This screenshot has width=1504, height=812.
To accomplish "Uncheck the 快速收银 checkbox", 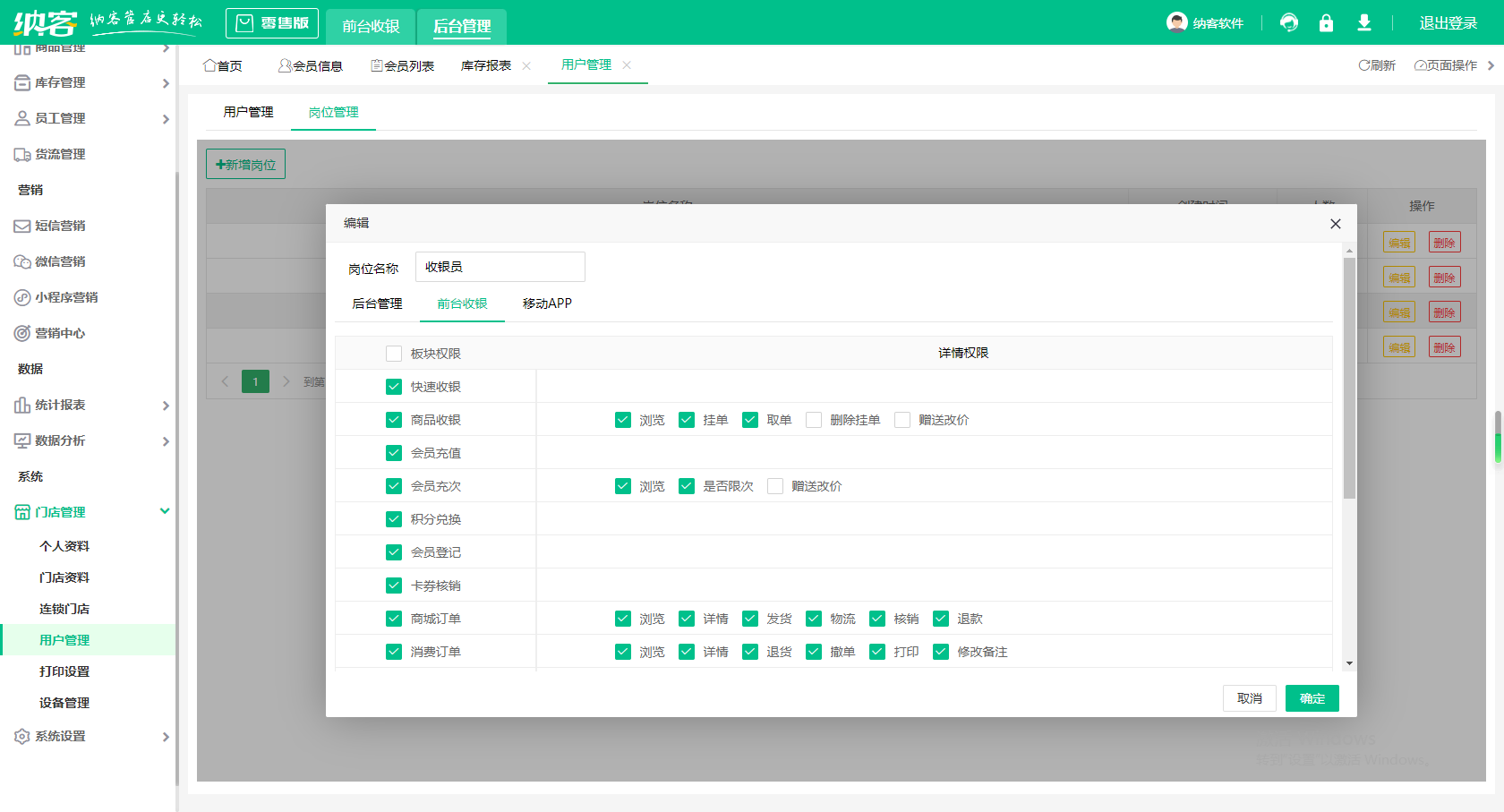I will [394, 387].
